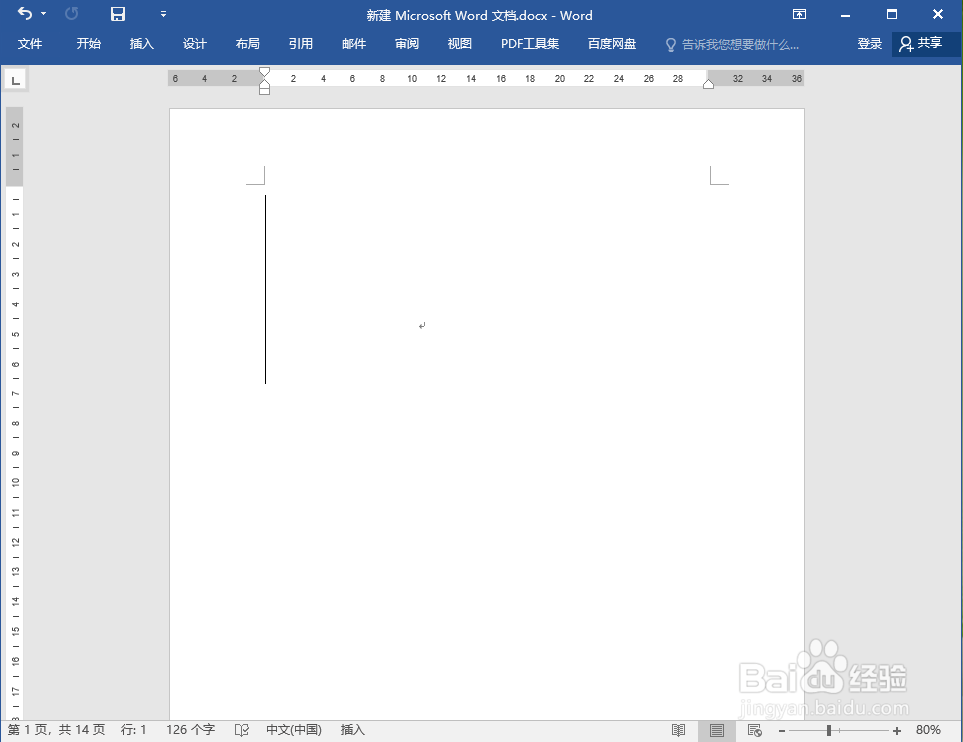The image size is (963, 742).
Task: Click the tab stop selector box
Action: point(15,79)
